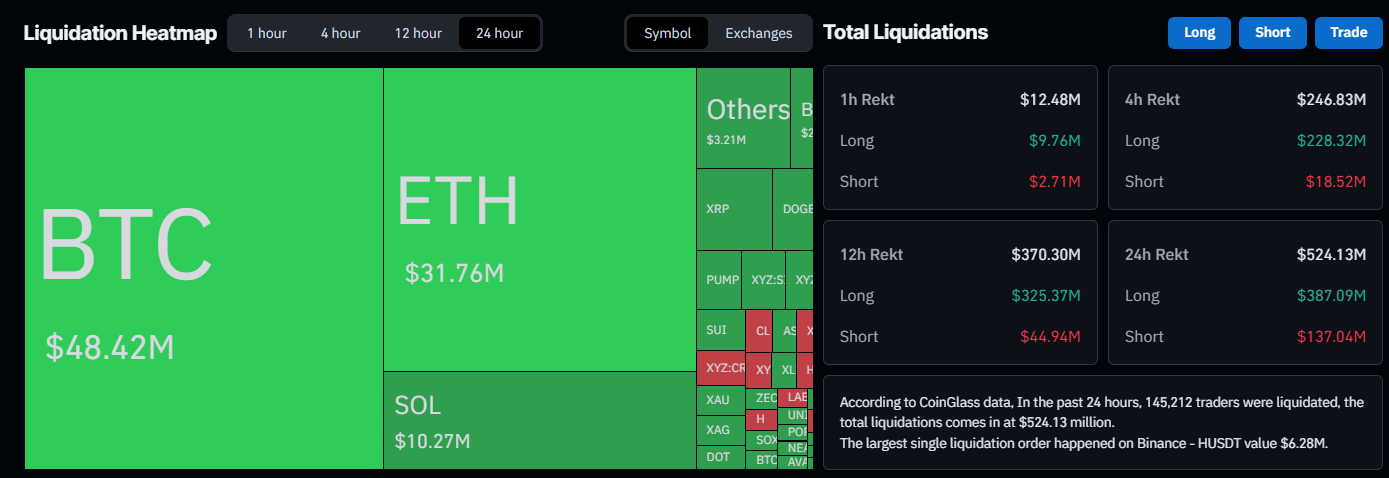
Task: Select the red LAB heatmap cell
Action: pyautogui.click(x=794, y=397)
